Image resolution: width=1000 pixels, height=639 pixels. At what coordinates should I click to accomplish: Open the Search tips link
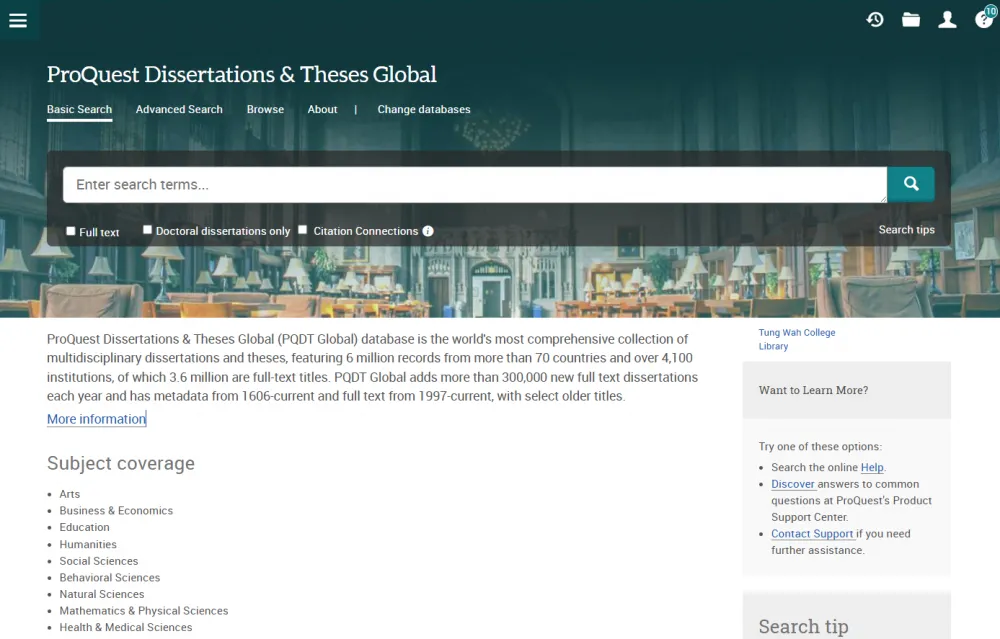[x=906, y=230]
